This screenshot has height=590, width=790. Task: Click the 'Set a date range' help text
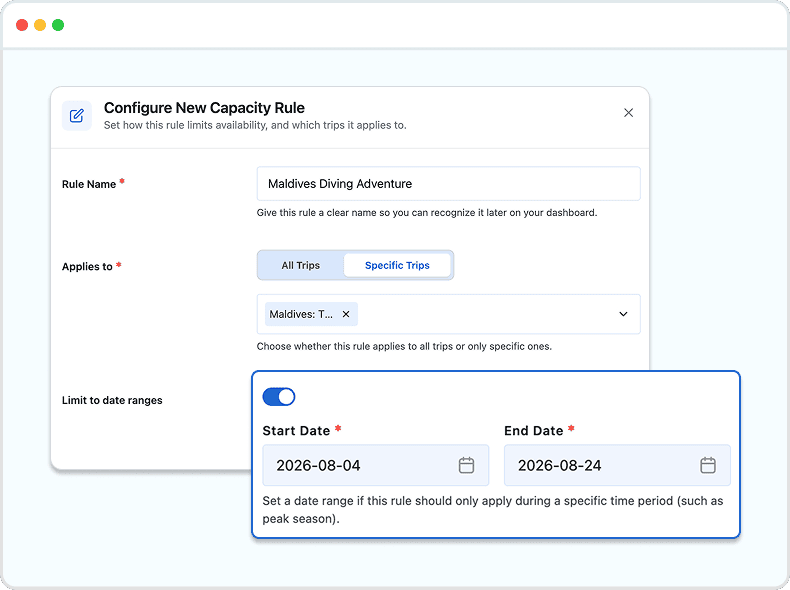(x=493, y=510)
